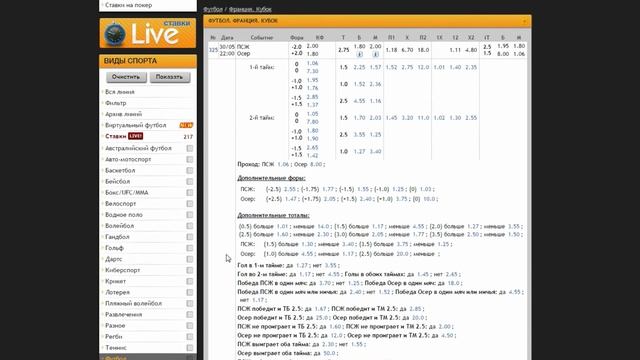Select Гол в 1-м тайме да 1.27
Viewport: 640px width, 360px height.
pyautogui.click(x=302, y=266)
